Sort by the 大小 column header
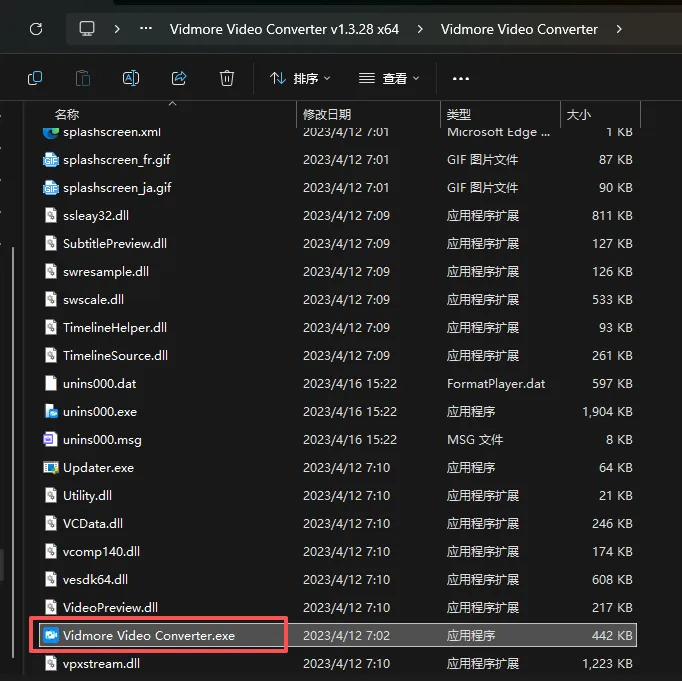Screen dimensions: 682x681 [x=578, y=114]
